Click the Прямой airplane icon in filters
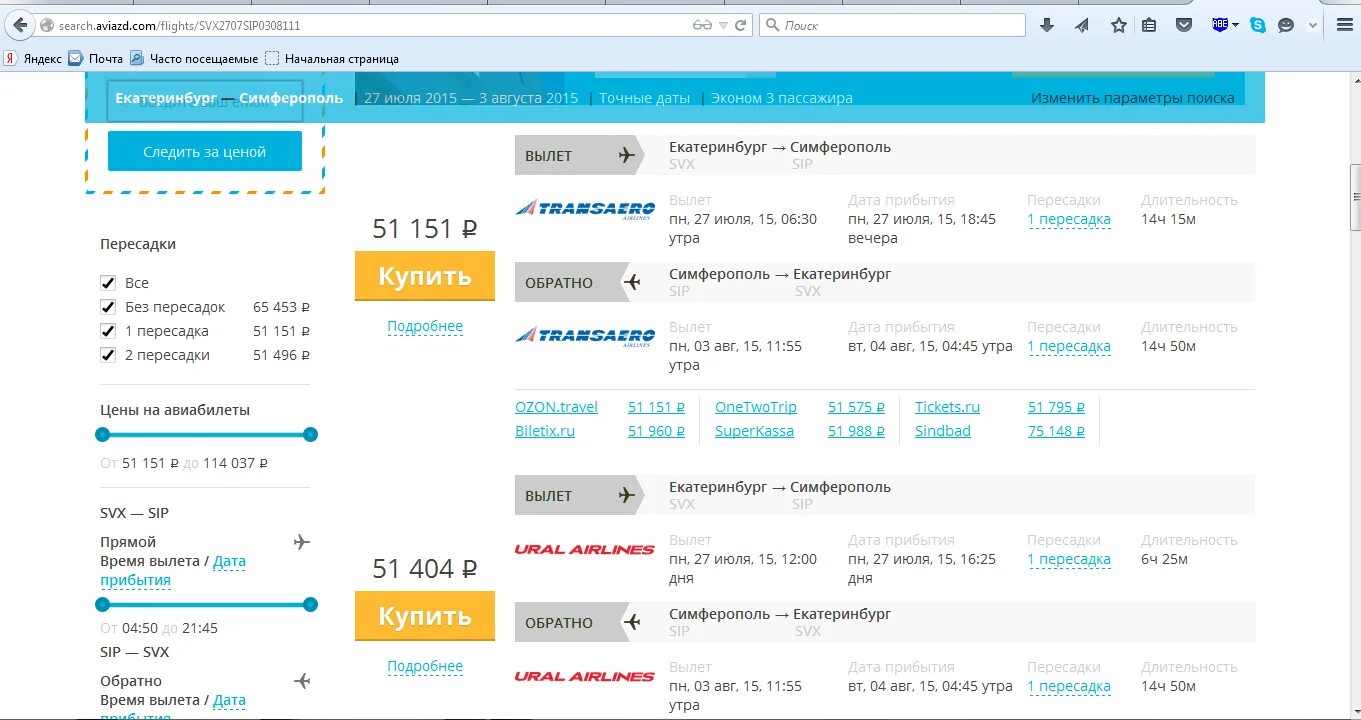Image resolution: width=1361 pixels, height=720 pixels. [x=302, y=542]
